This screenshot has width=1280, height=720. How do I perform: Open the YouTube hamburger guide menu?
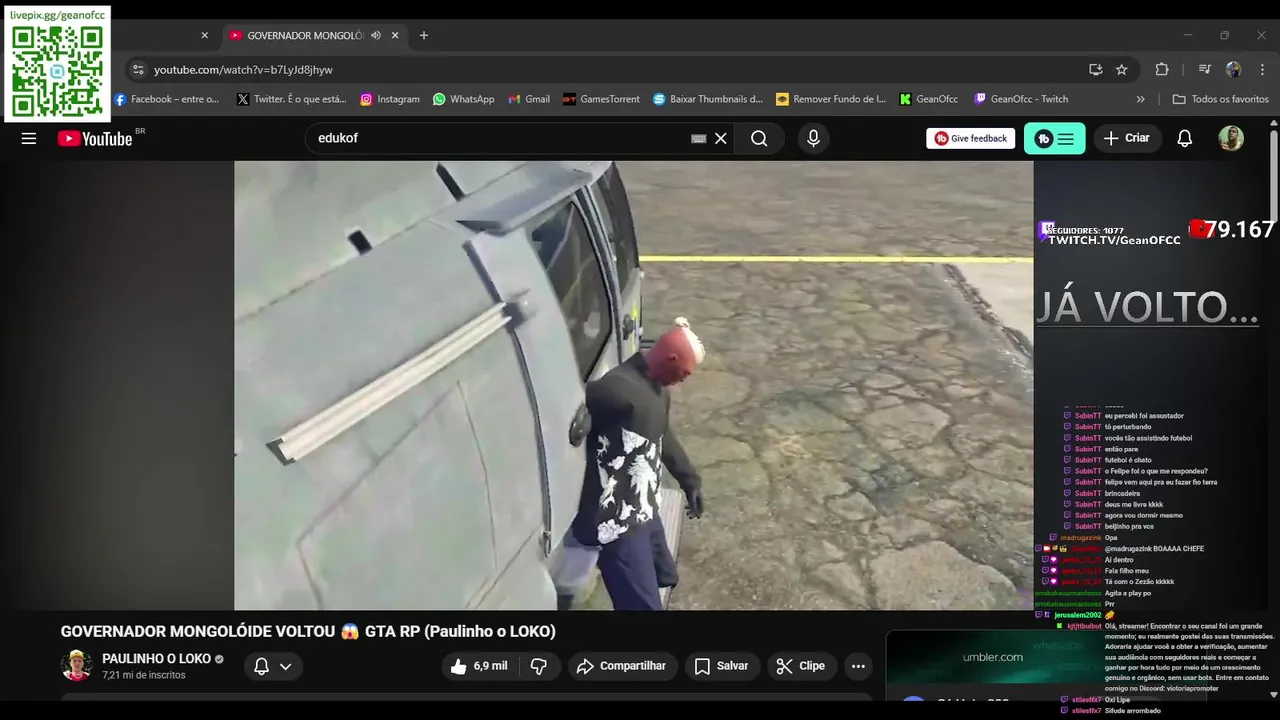(29, 139)
